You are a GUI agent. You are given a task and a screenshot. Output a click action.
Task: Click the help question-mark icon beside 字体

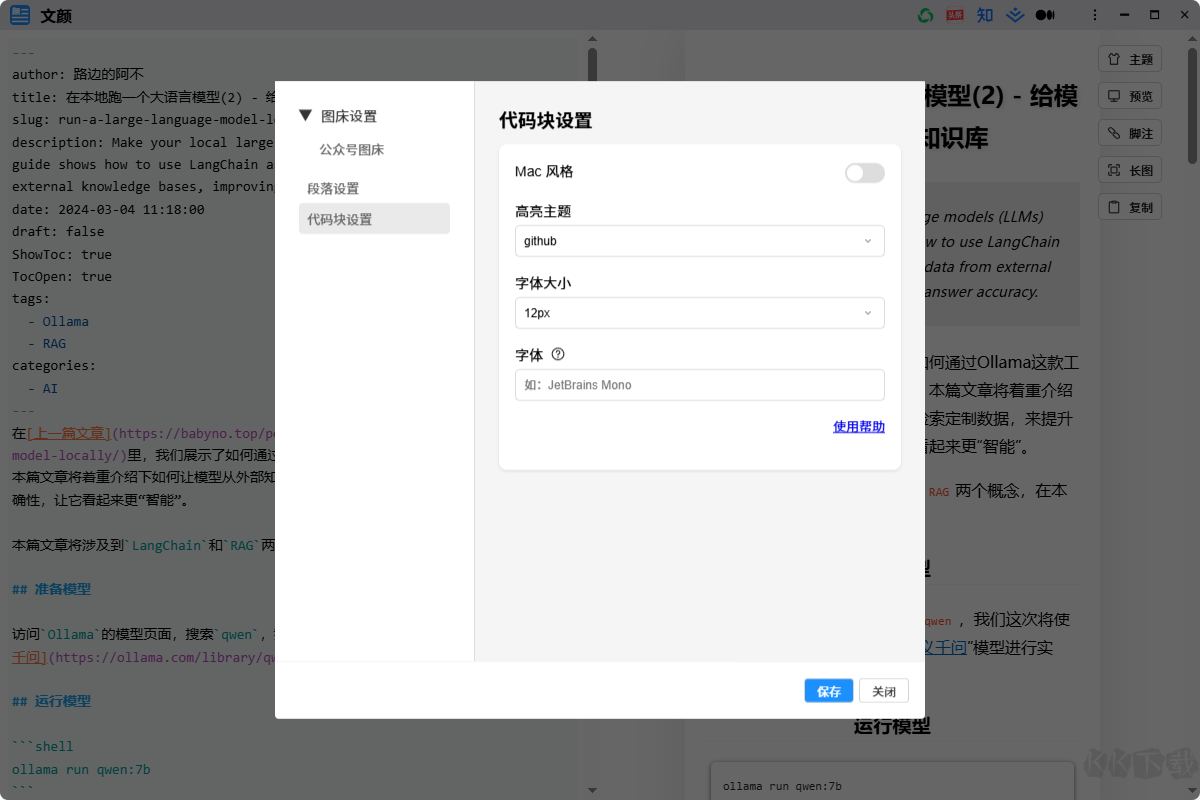[558, 353]
